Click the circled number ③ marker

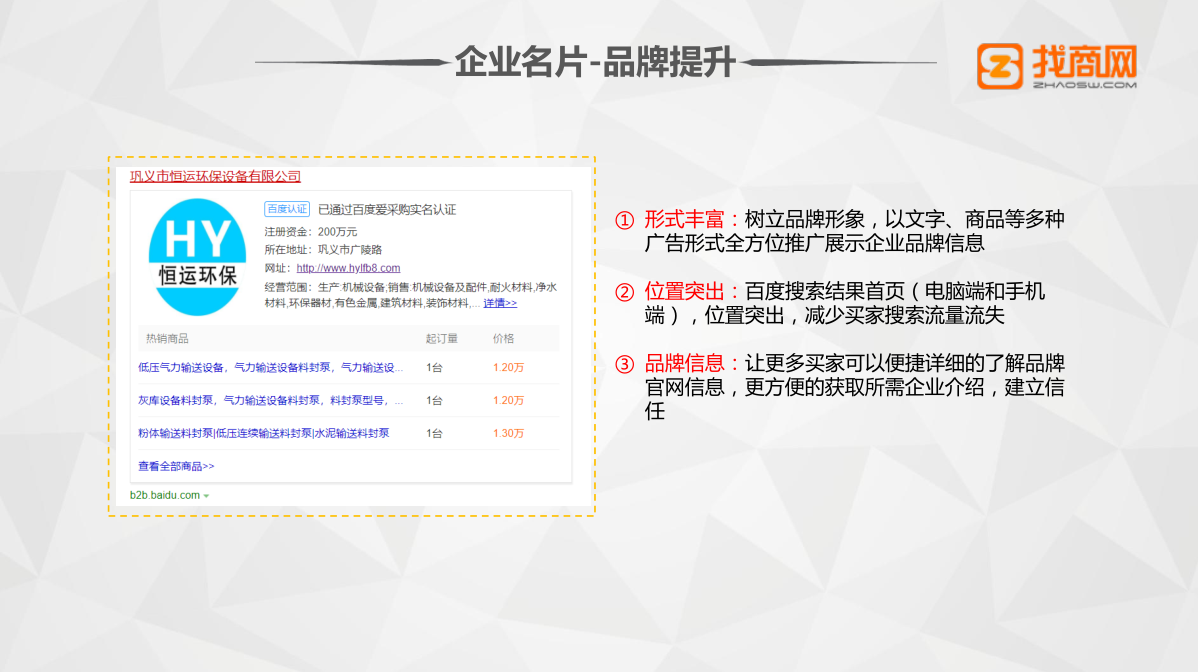tap(624, 364)
